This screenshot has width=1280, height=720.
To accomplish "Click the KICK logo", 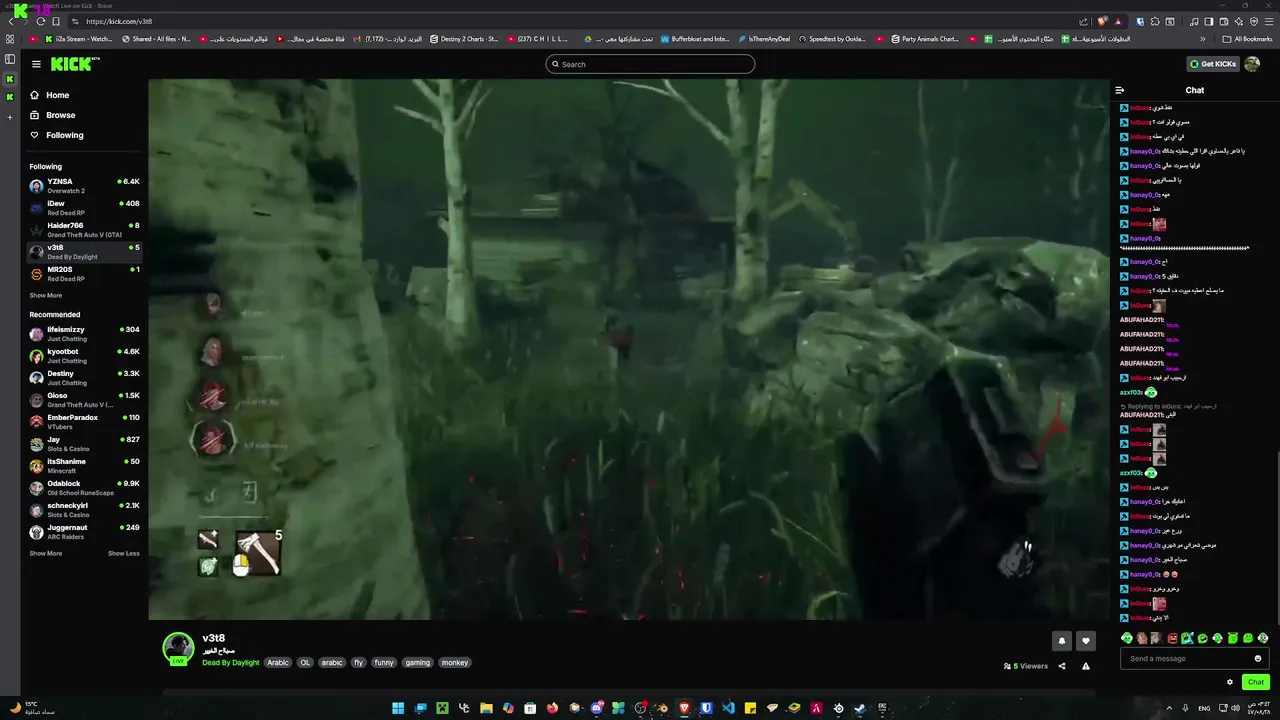I will 75,64.
